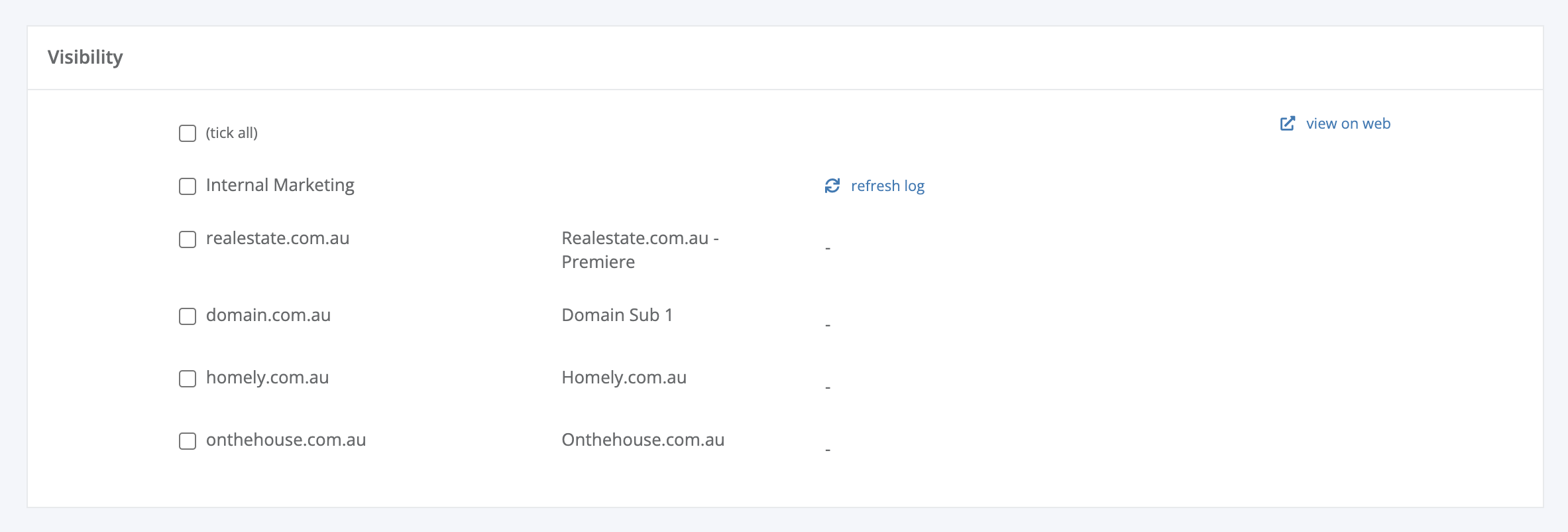Select the homely.com.au checkbox
This screenshot has height=532, width=1568.
pos(188,379)
